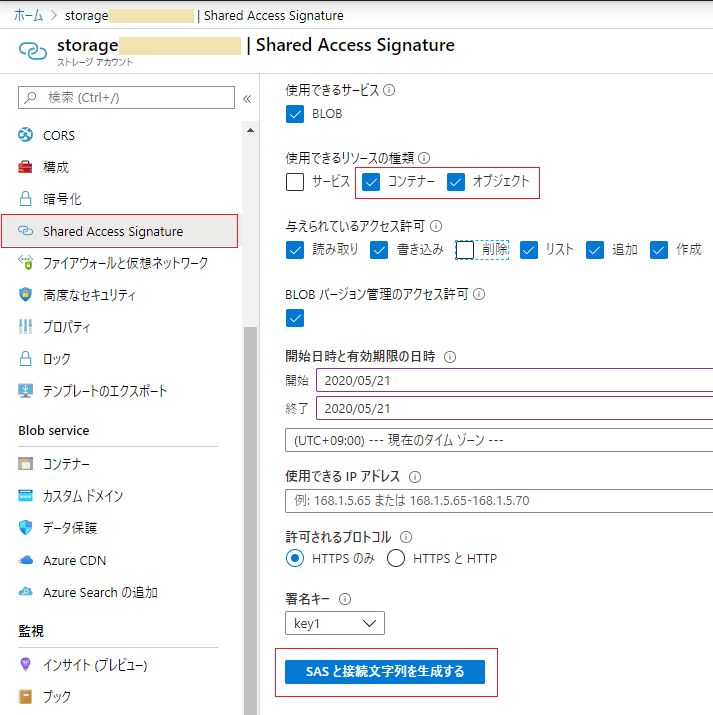Click the CORS globe icon
The image size is (713, 715).
coord(26,135)
